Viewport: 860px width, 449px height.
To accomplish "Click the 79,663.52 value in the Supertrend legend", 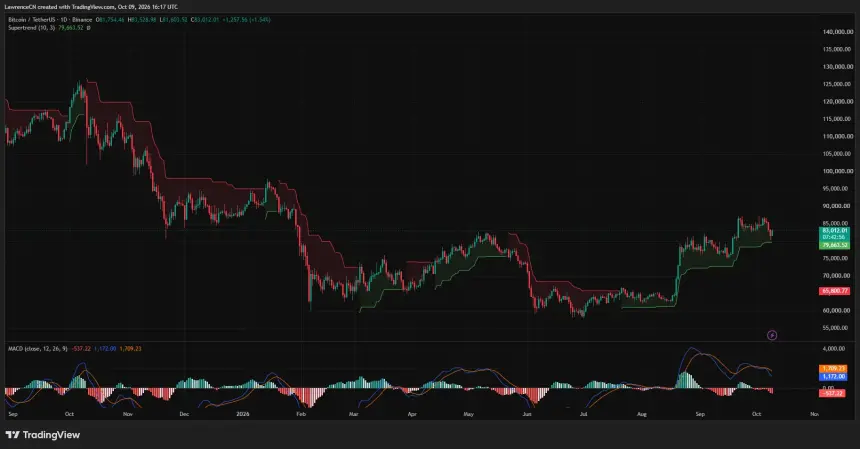I will click(x=71, y=27).
